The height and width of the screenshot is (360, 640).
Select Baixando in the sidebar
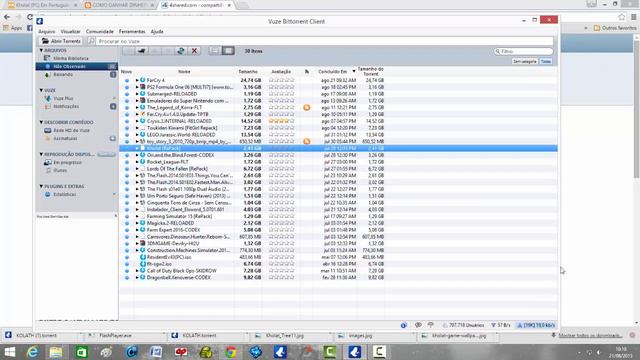pyautogui.click(x=63, y=74)
